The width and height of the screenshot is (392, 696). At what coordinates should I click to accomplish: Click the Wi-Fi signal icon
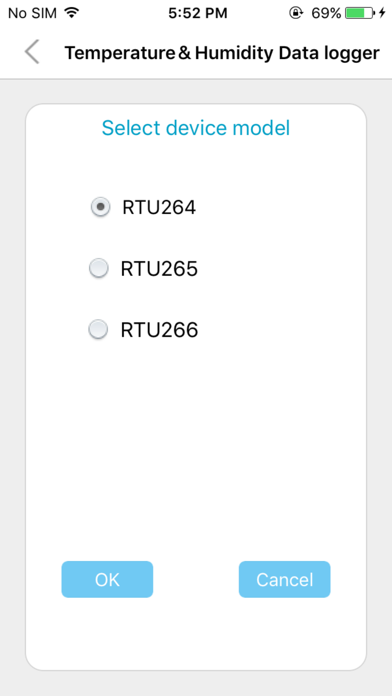click(71, 13)
